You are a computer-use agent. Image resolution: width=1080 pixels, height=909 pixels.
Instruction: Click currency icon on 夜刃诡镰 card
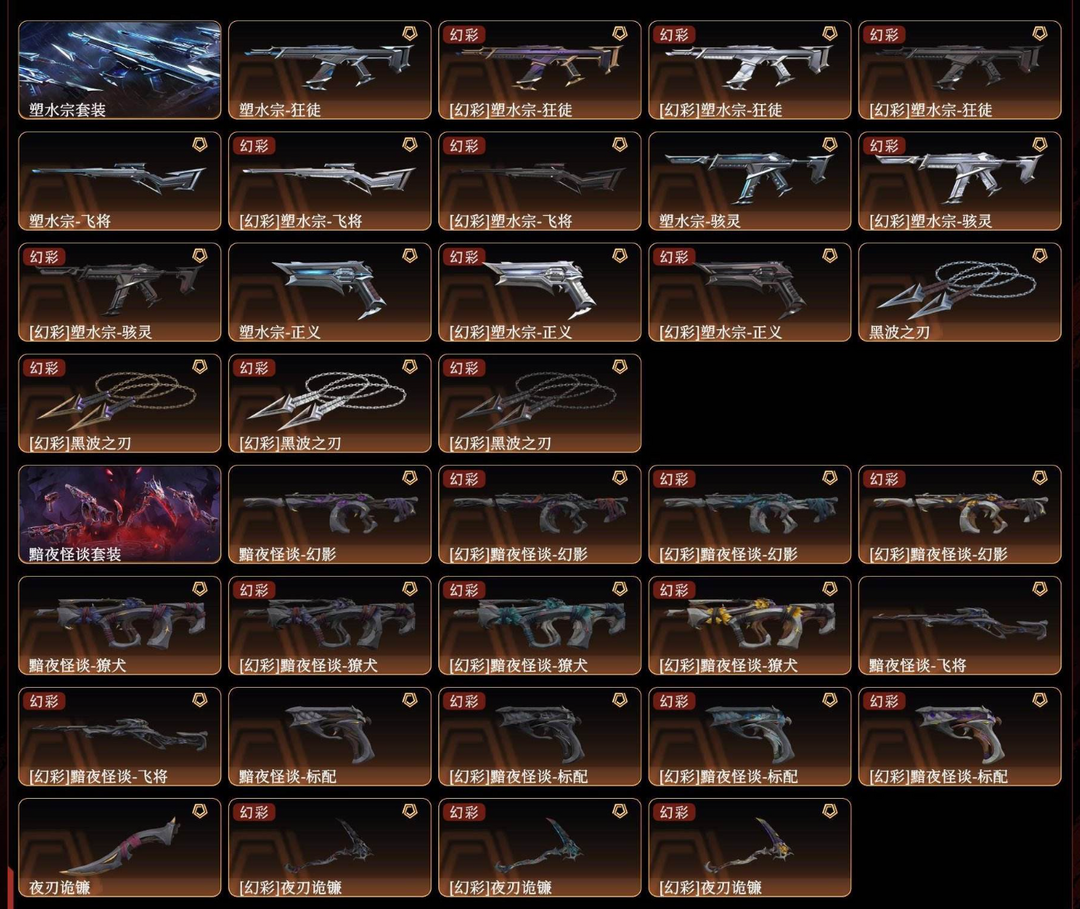coord(200,811)
